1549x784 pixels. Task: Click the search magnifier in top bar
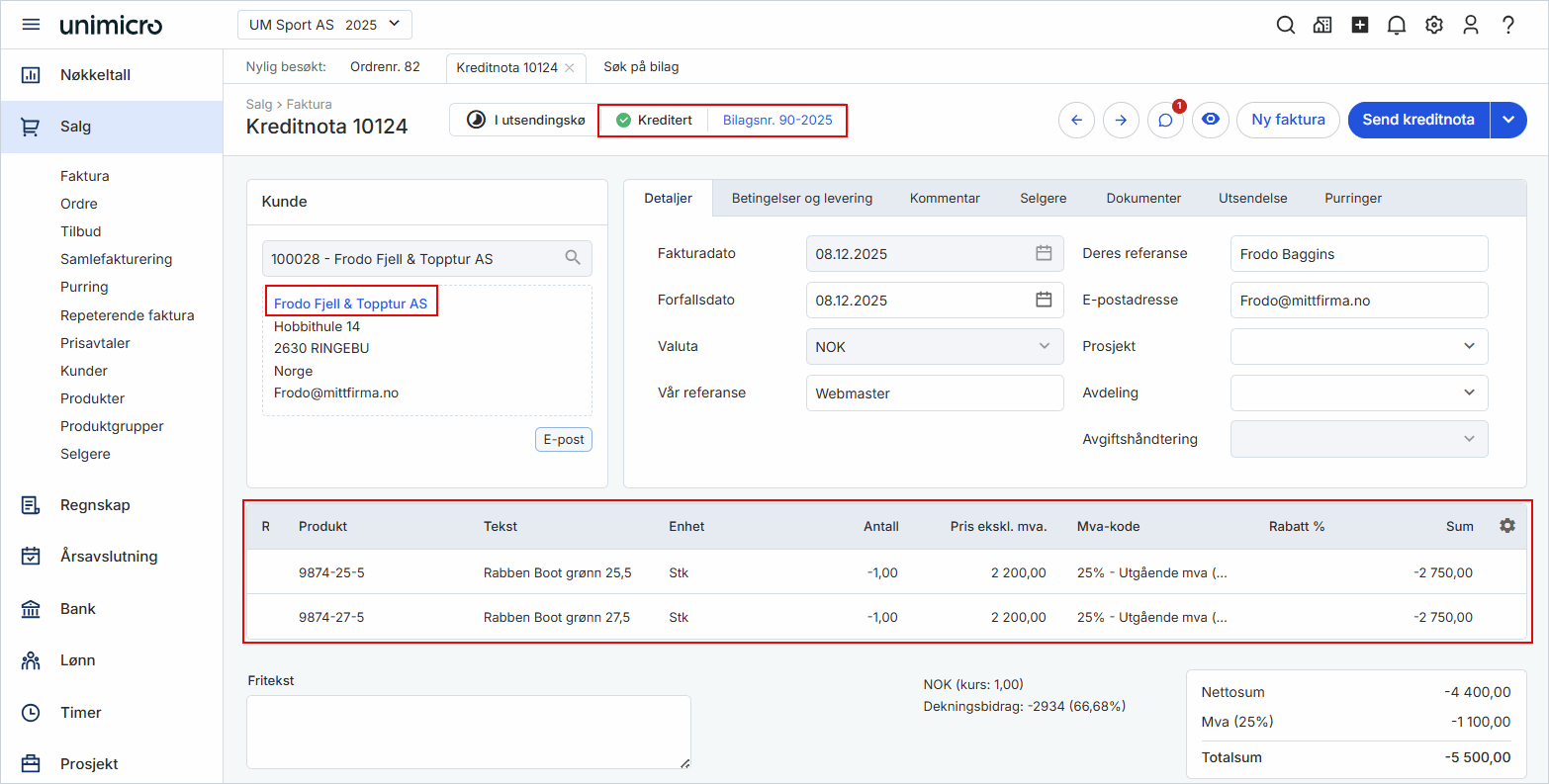[x=1285, y=26]
